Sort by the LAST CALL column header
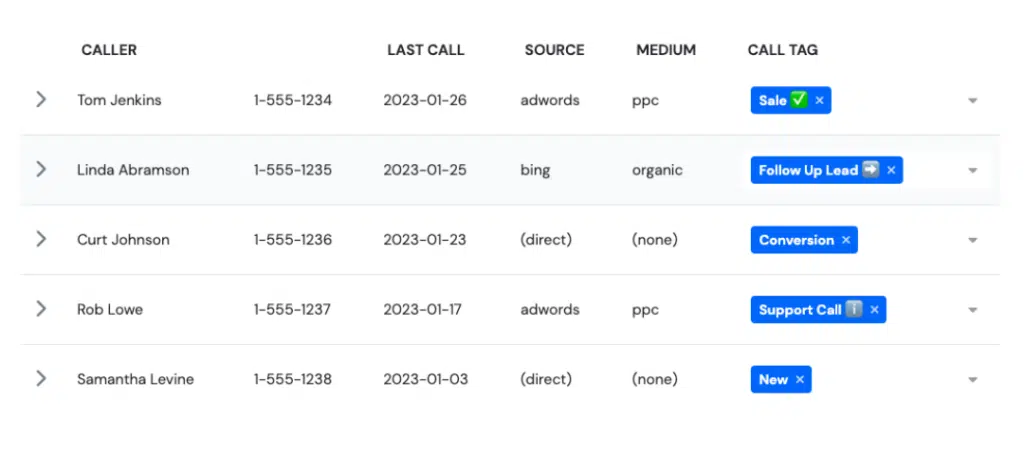Viewport: 1024px width, 455px height. click(x=426, y=50)
